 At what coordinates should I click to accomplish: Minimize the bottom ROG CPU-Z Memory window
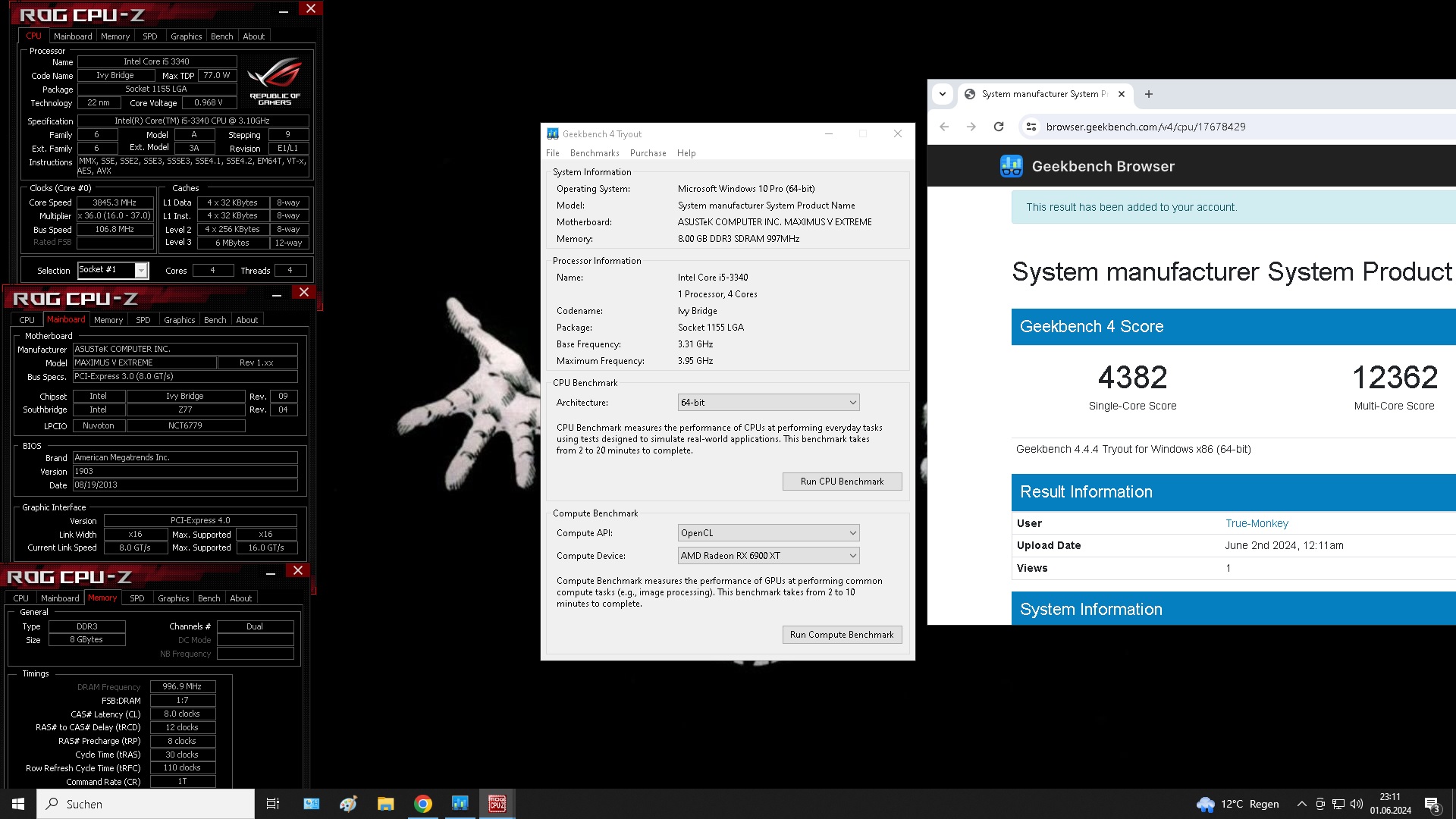click(271, 574)
